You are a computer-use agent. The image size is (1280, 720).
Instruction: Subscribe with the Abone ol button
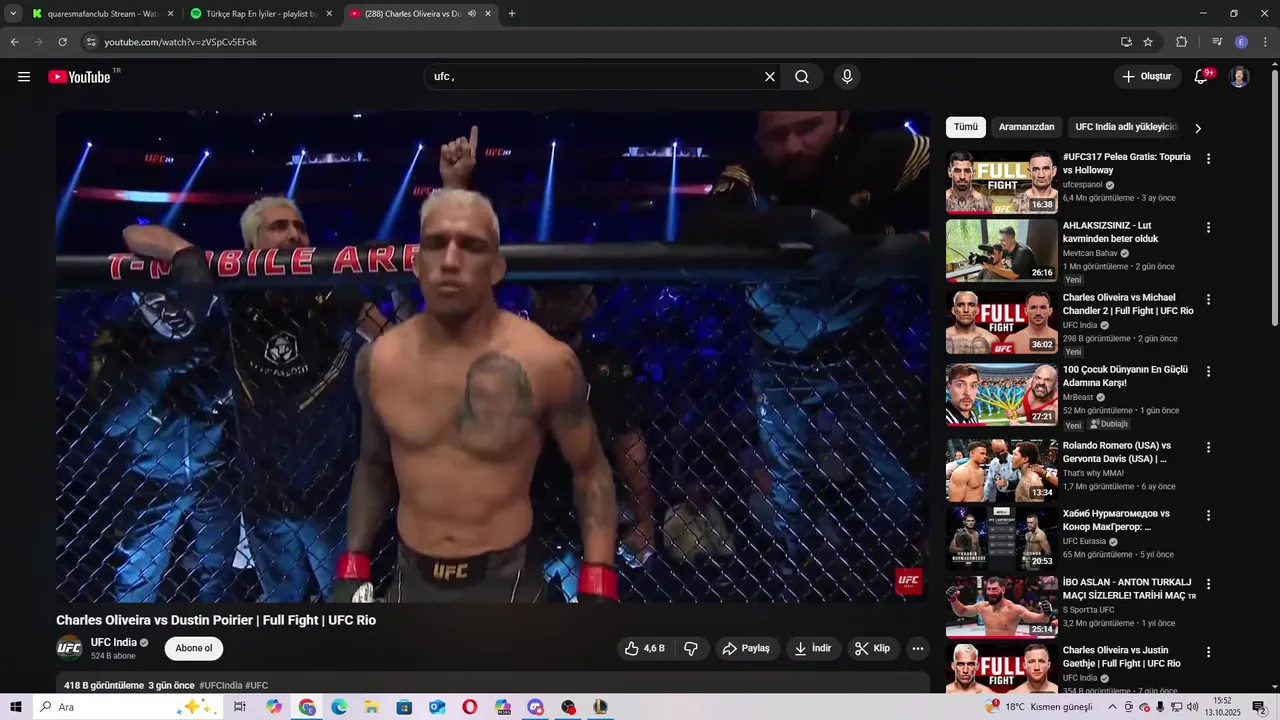pyautogui.click(x=194, y=649)
